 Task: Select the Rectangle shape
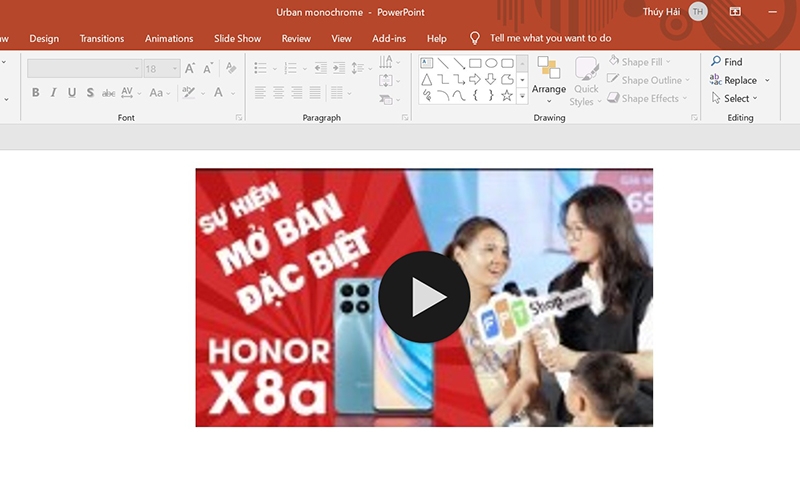point(475,63)
